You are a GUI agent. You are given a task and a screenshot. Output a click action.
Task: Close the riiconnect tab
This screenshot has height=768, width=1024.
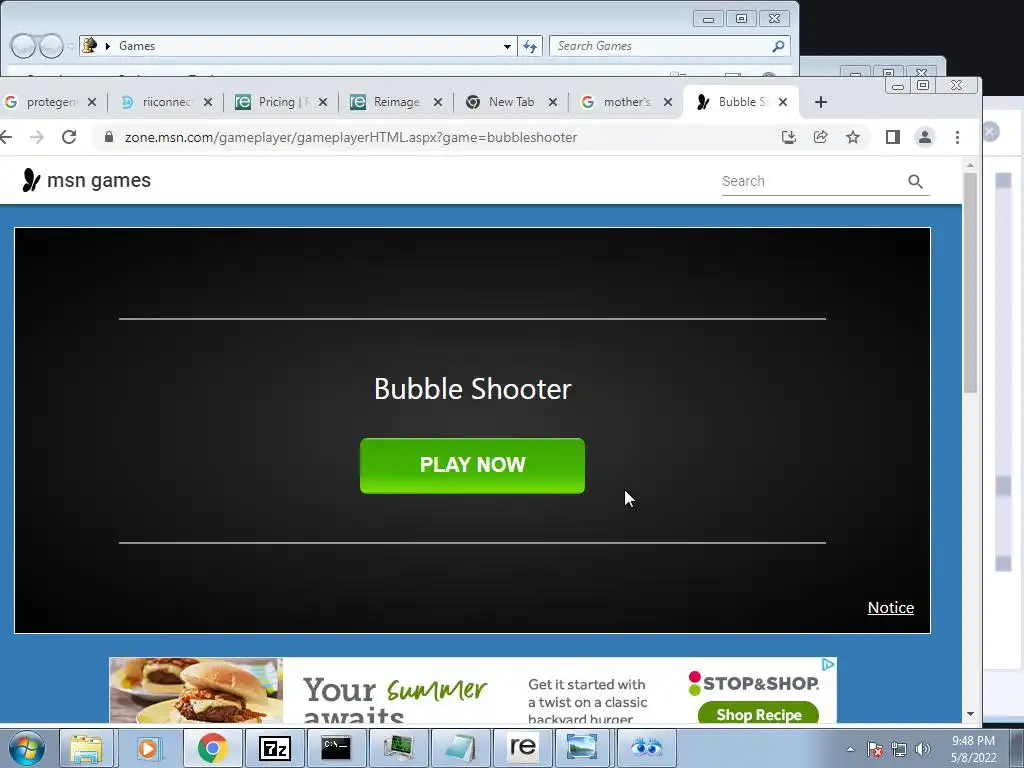(208, 102)
